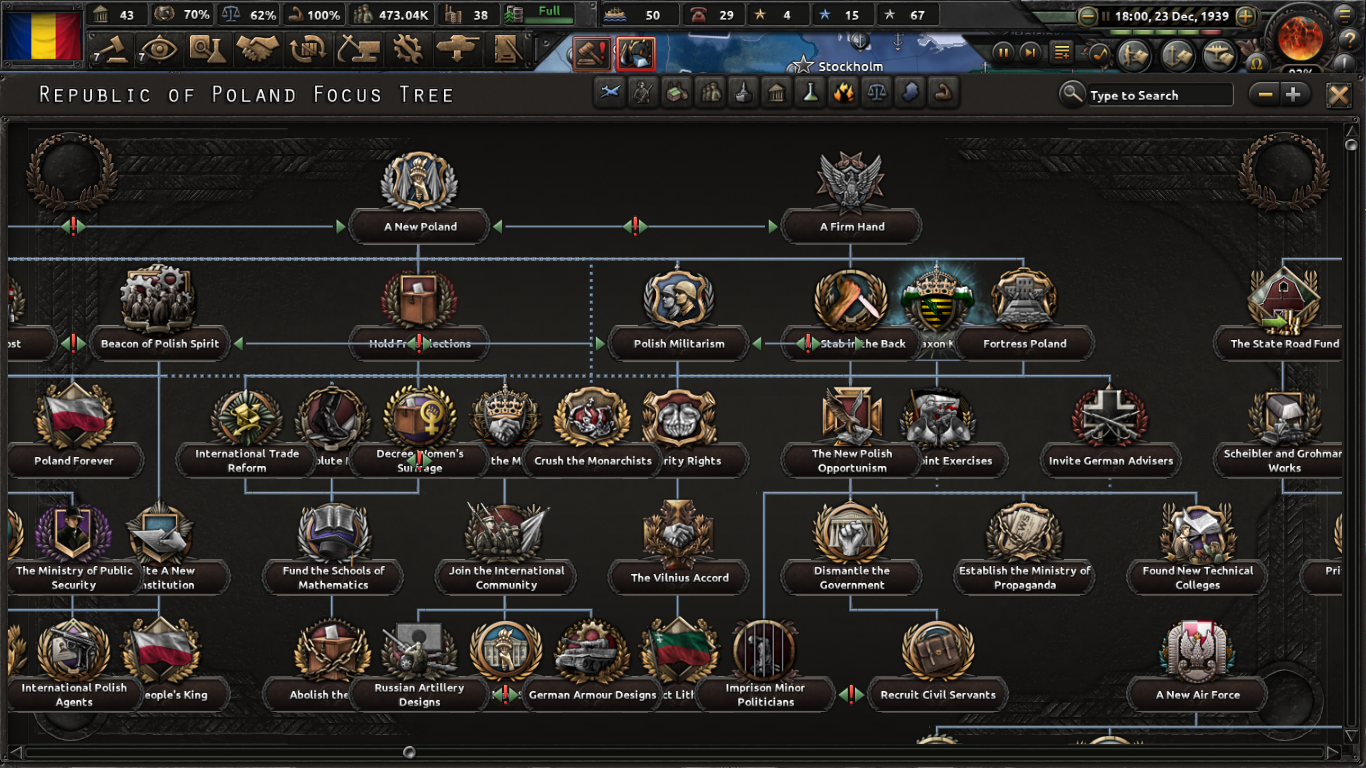Open the decorative Omega button near globe
1366x768 pixels.
[1257, 64]
